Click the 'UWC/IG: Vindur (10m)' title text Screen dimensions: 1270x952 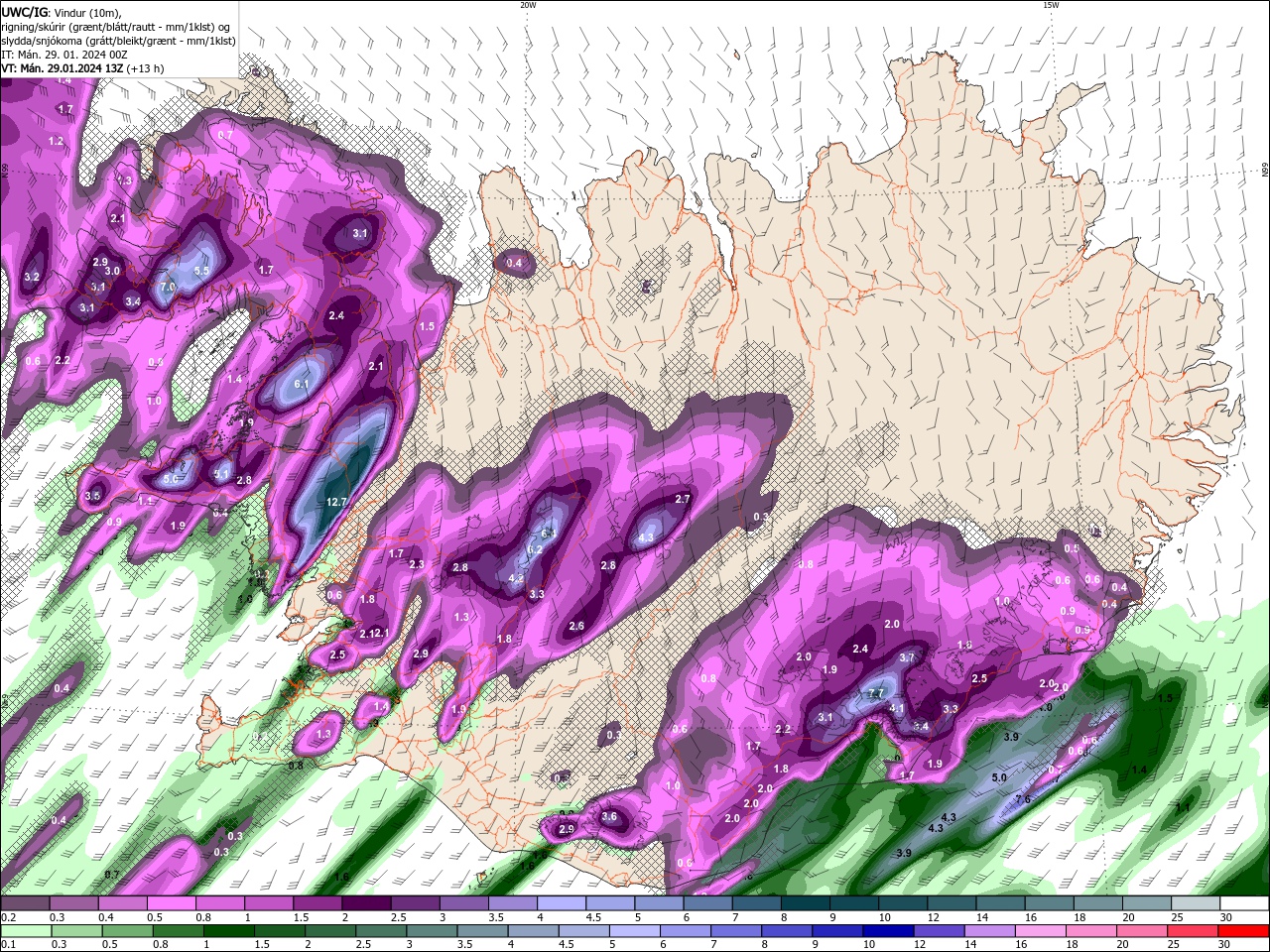click(x=63, y=13)
